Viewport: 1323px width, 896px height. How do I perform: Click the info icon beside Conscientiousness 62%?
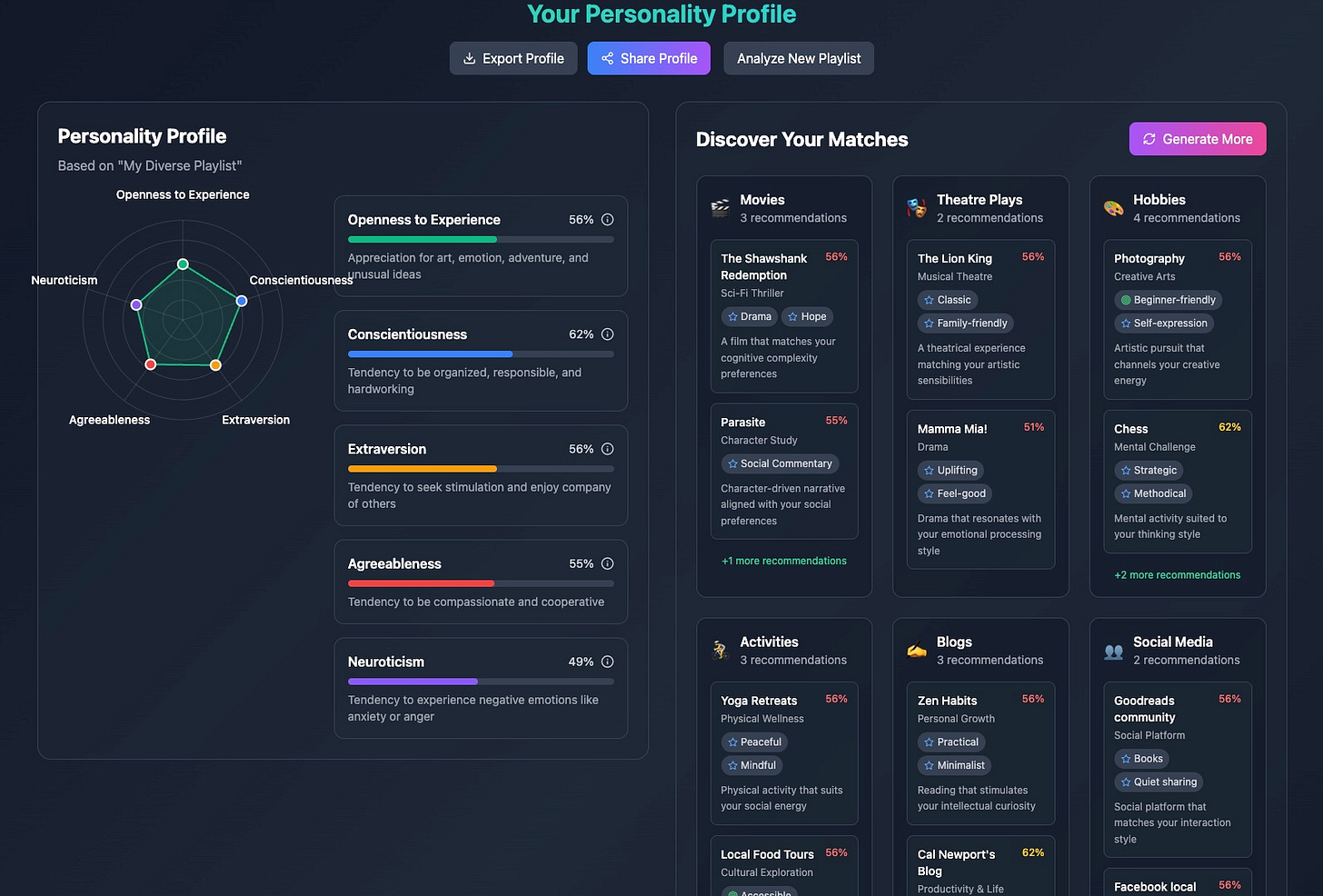tap(608, 334)
